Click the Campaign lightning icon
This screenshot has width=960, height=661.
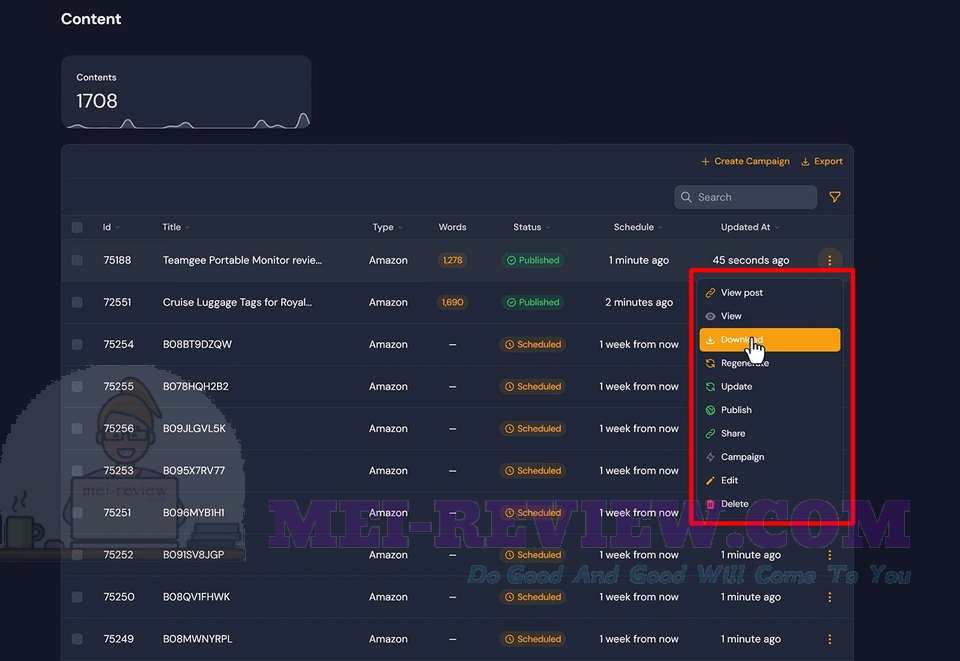coord(710,457)
